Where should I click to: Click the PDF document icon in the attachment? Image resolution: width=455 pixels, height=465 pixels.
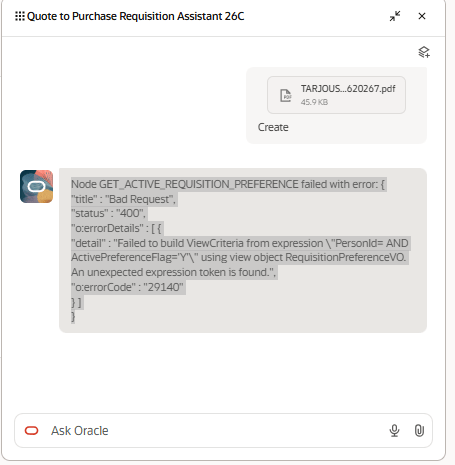(286, 96)
